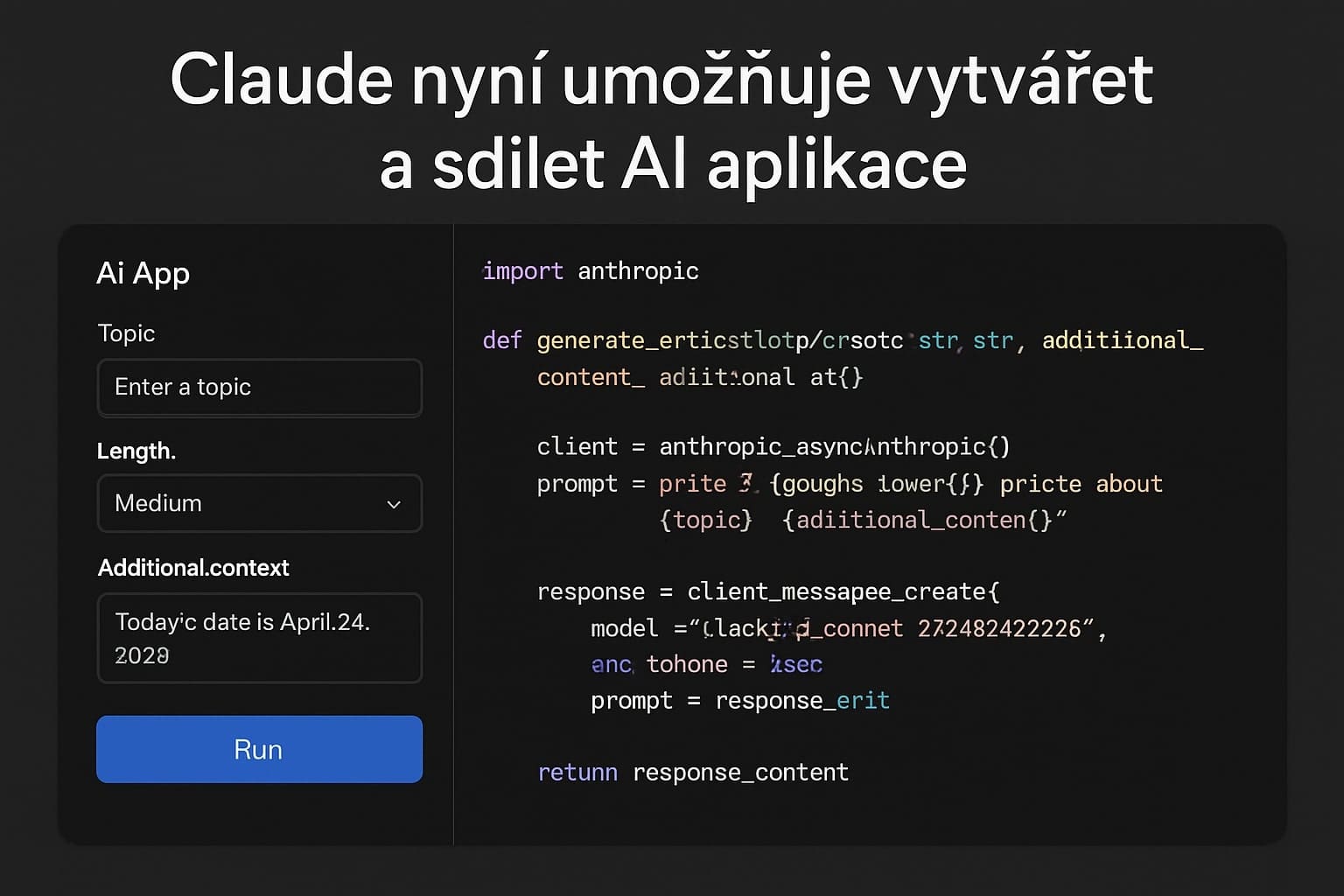This screenshot has height=896, width=1344.
Task: Click the 'response = client_messapee_create' line
Action: (767, 591)
